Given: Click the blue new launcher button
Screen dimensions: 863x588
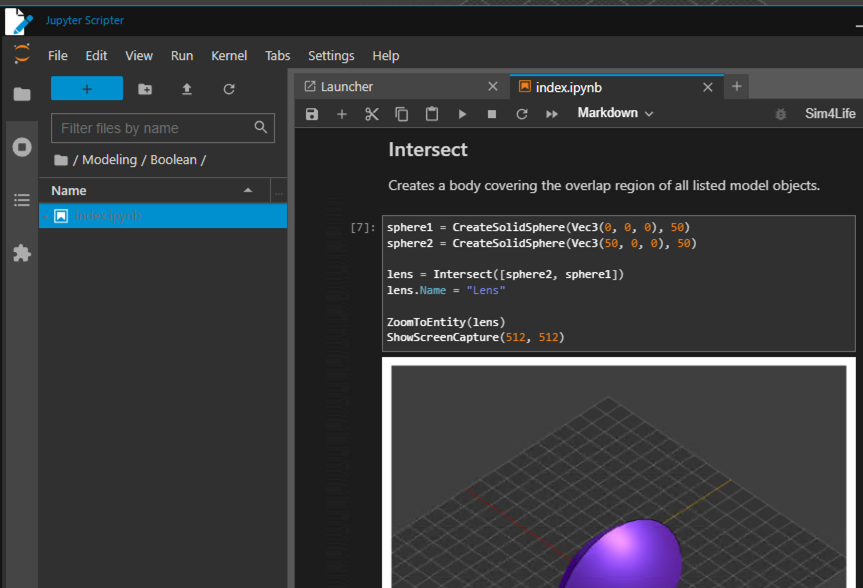Looking at the screenshot, I should tap(87, 89).
